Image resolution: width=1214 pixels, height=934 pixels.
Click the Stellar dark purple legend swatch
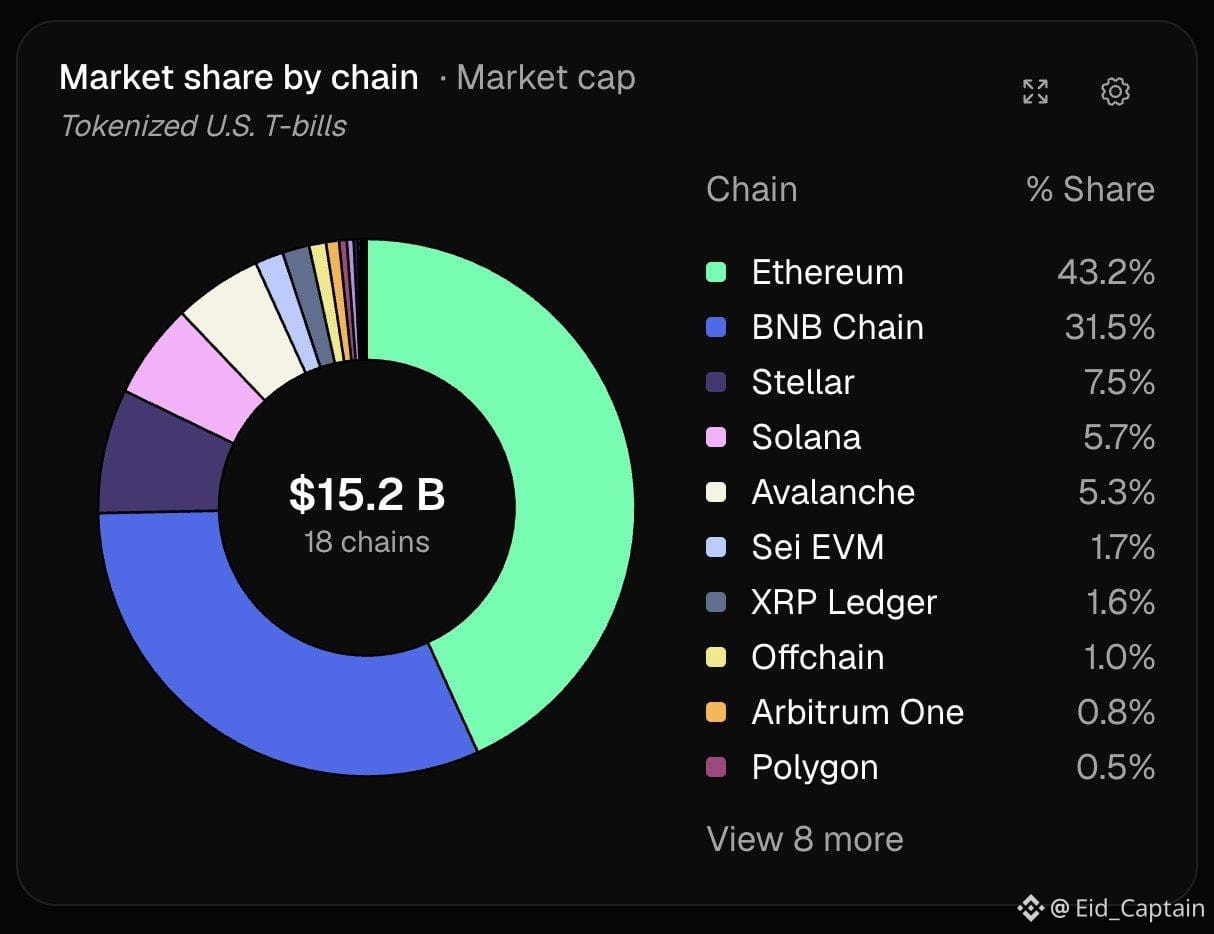(716, 382)
